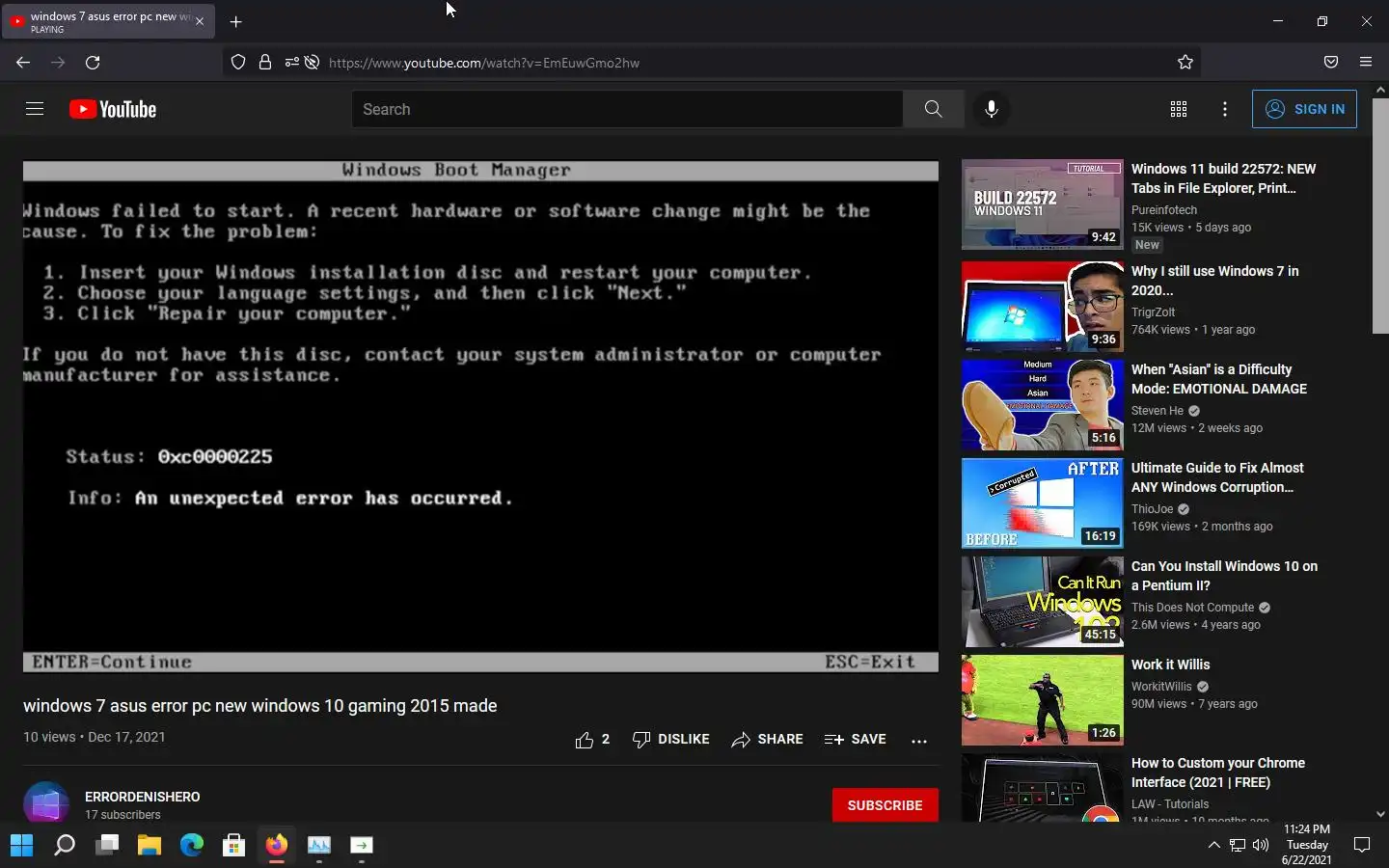Open site permissions icon in address bar
The height and width of the screenshot is (868, 1389).
tap(291, 62)
